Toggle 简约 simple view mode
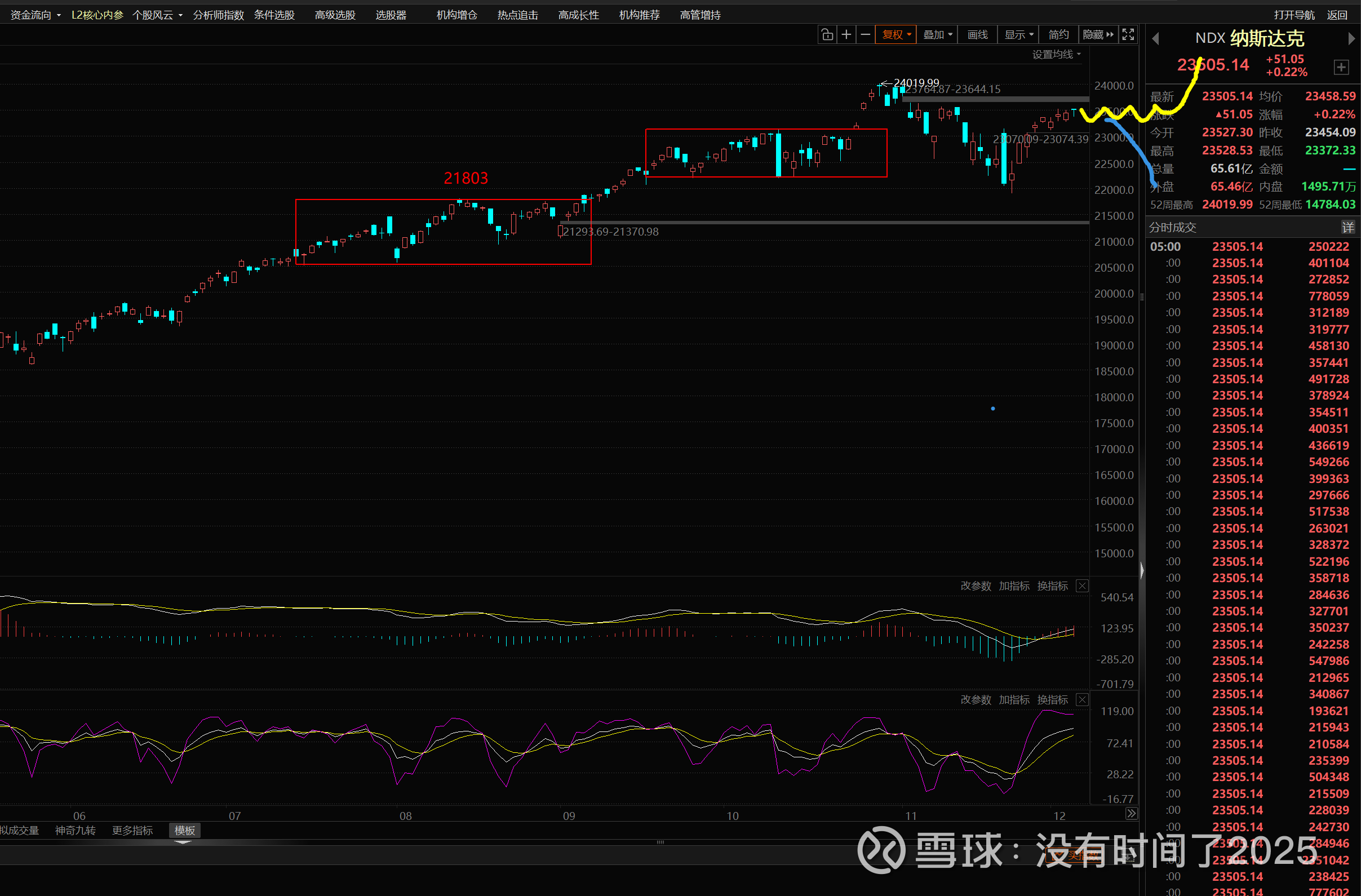The height and width of the screenshot is (896, 1361). point(1058,35)
